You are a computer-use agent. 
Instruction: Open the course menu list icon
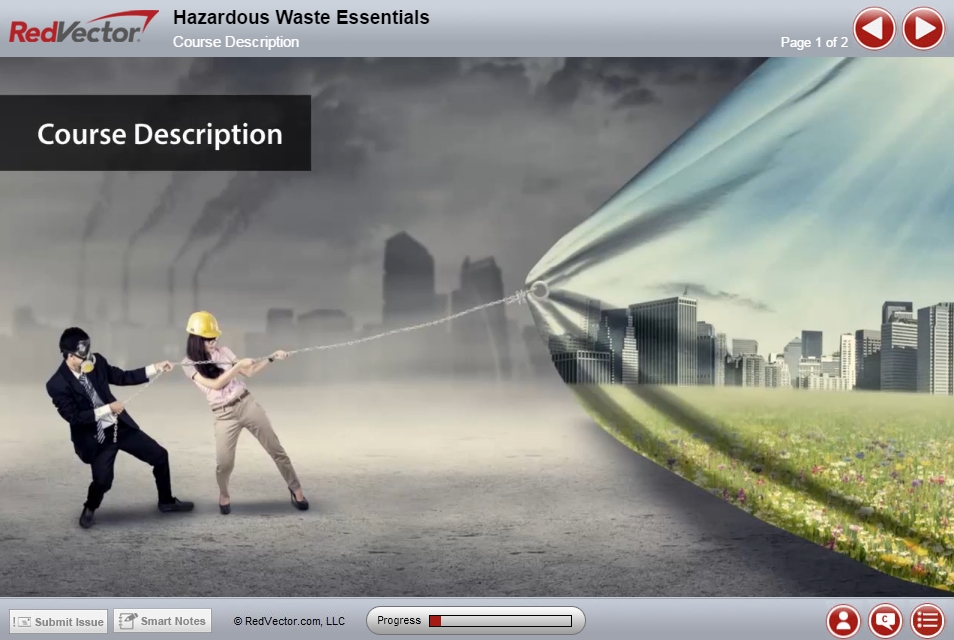tap(927, 621)
